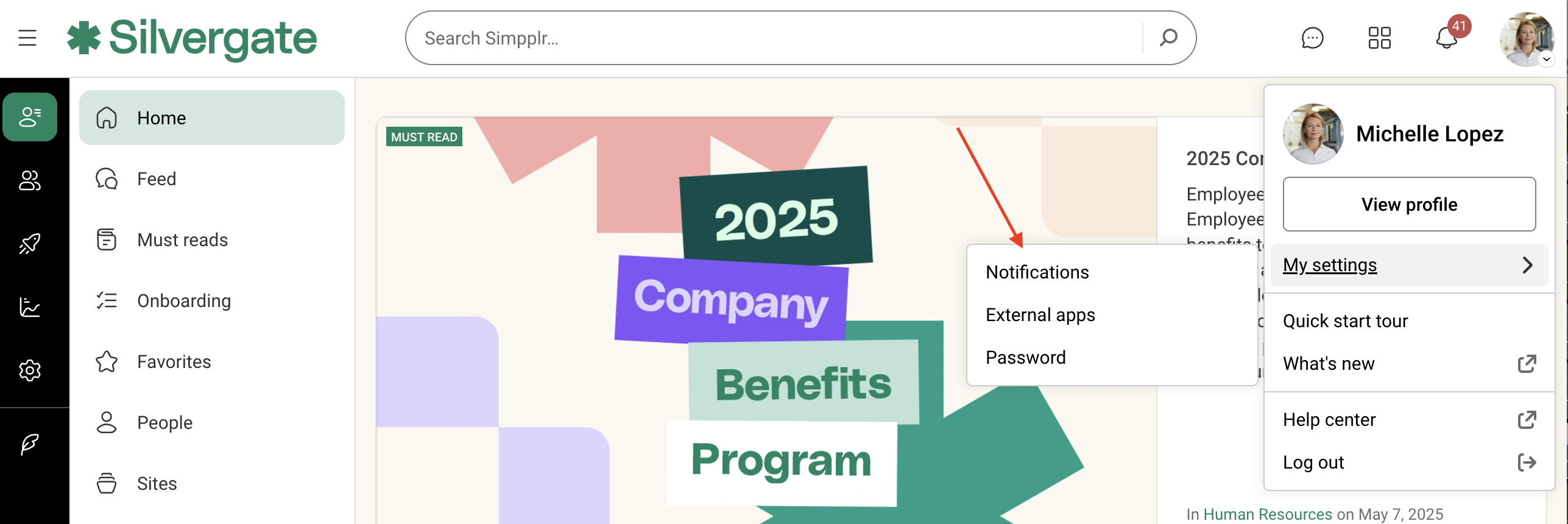Click the hamburger navigation icon

27,38
